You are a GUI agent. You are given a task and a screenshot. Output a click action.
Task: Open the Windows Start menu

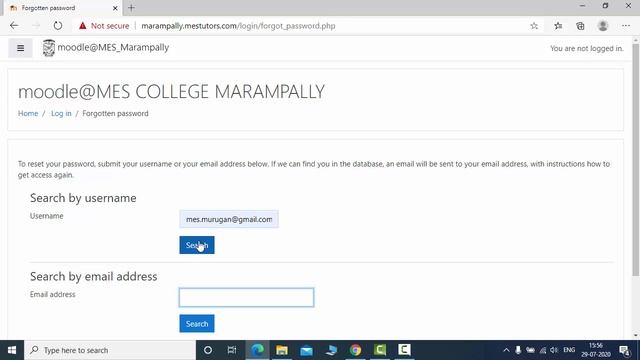(x=12, y=350)
